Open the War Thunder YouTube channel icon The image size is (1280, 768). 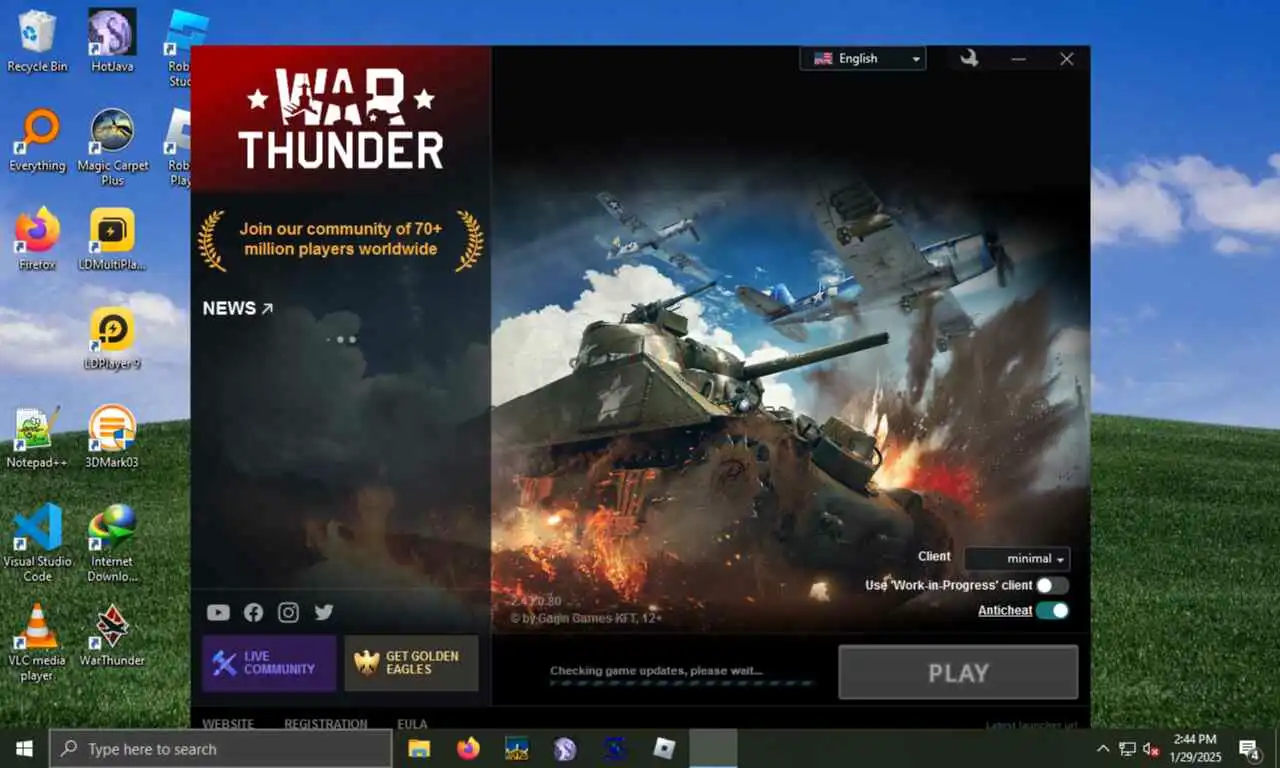click(x=218, y=612)
